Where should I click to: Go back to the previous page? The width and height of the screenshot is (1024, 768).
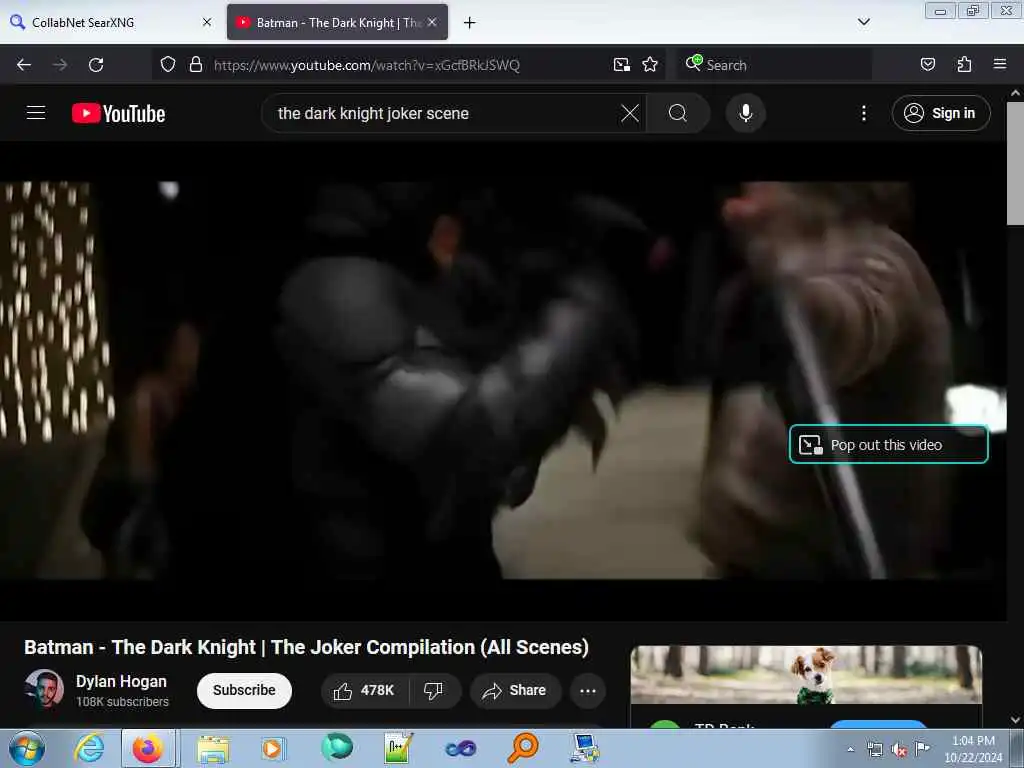pos(24,65)
